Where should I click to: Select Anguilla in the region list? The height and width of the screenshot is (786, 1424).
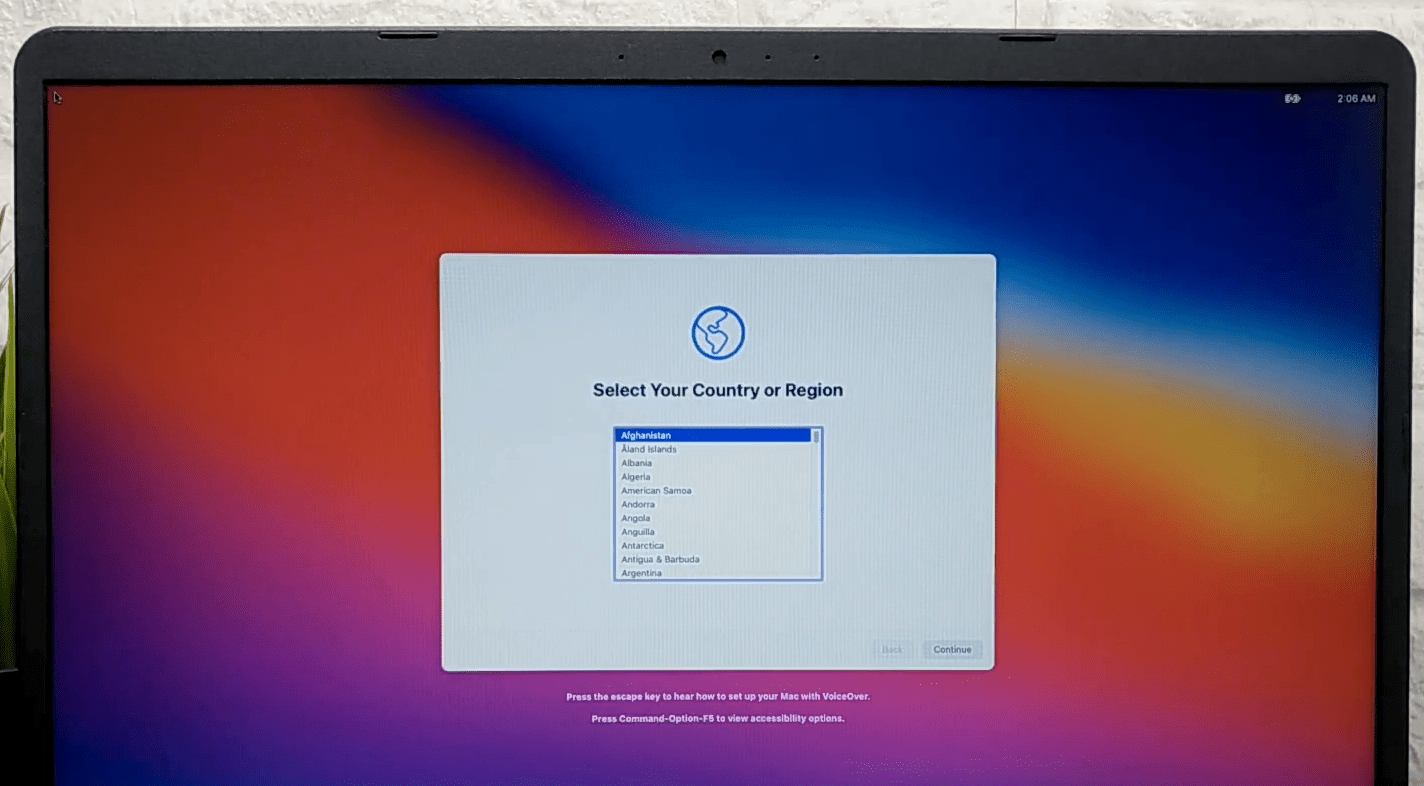[x=713, y=532]
